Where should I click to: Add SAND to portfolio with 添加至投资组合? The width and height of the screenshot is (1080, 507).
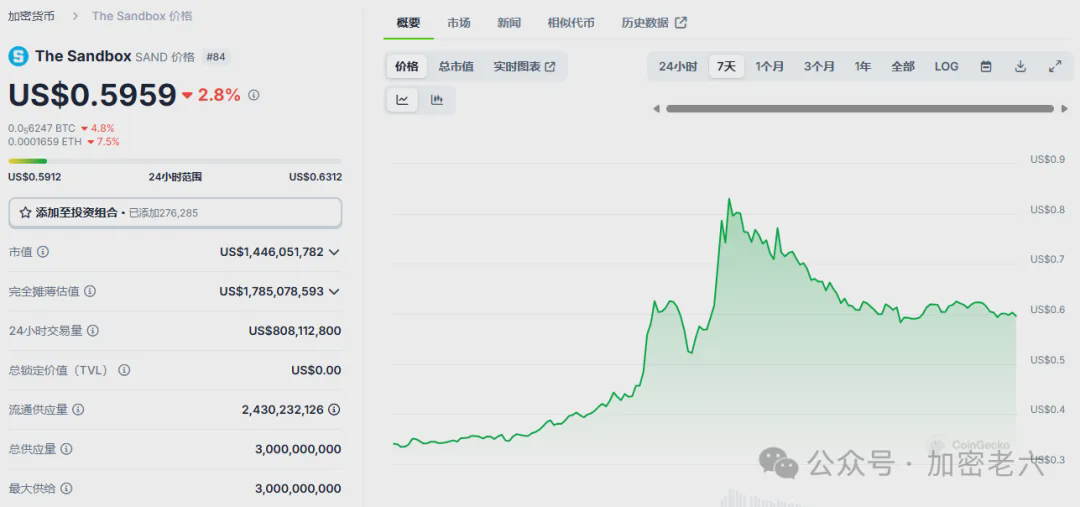coord(175,213)
